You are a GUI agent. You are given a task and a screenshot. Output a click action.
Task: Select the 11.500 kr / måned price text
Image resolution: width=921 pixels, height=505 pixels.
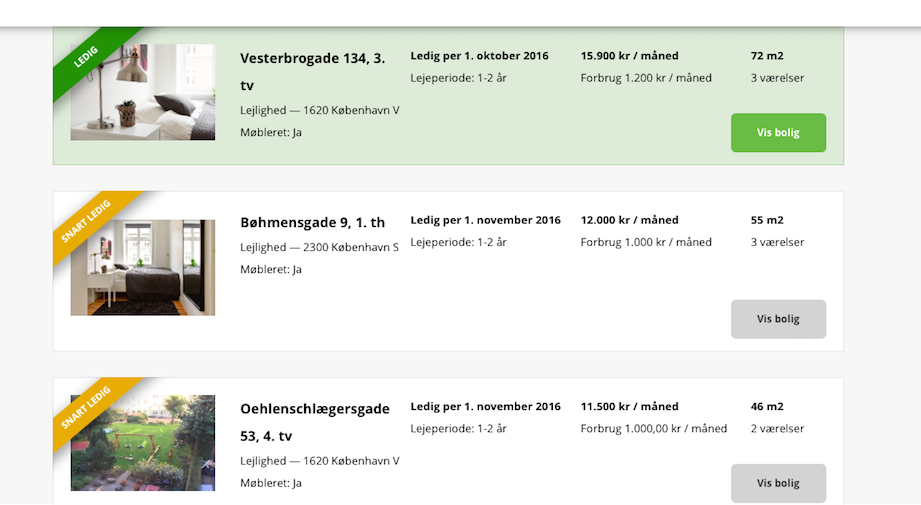(x=630, y=406)
